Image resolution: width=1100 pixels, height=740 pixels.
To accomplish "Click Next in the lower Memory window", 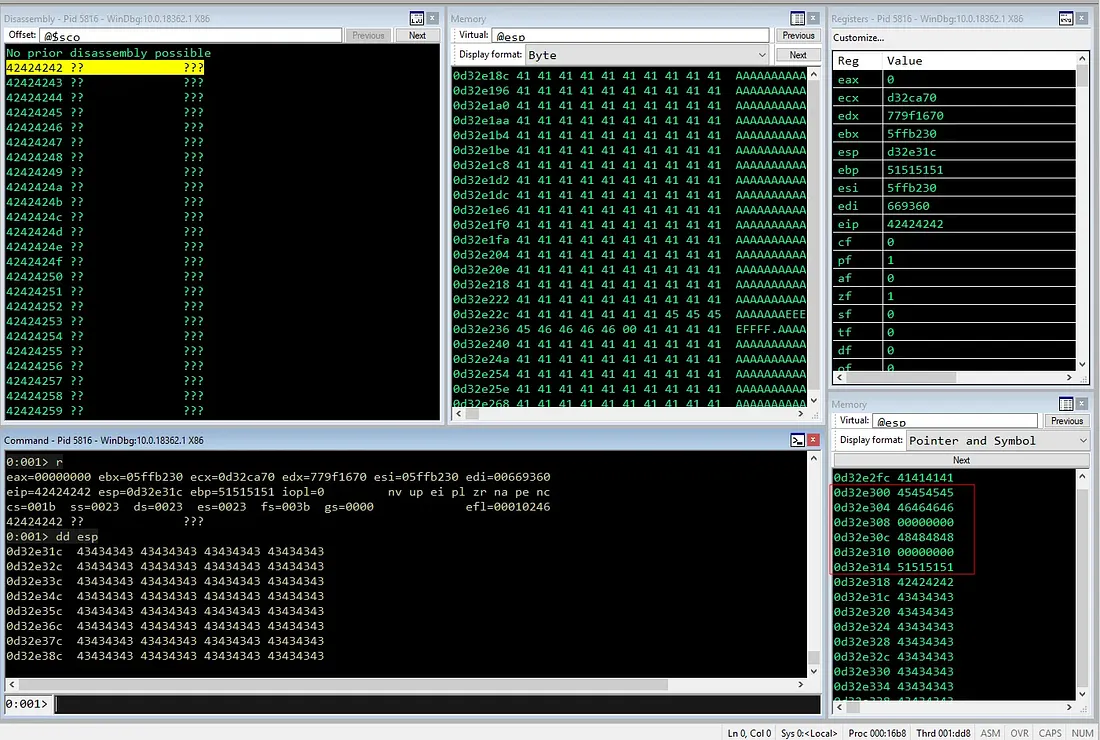I will [961, 460].
